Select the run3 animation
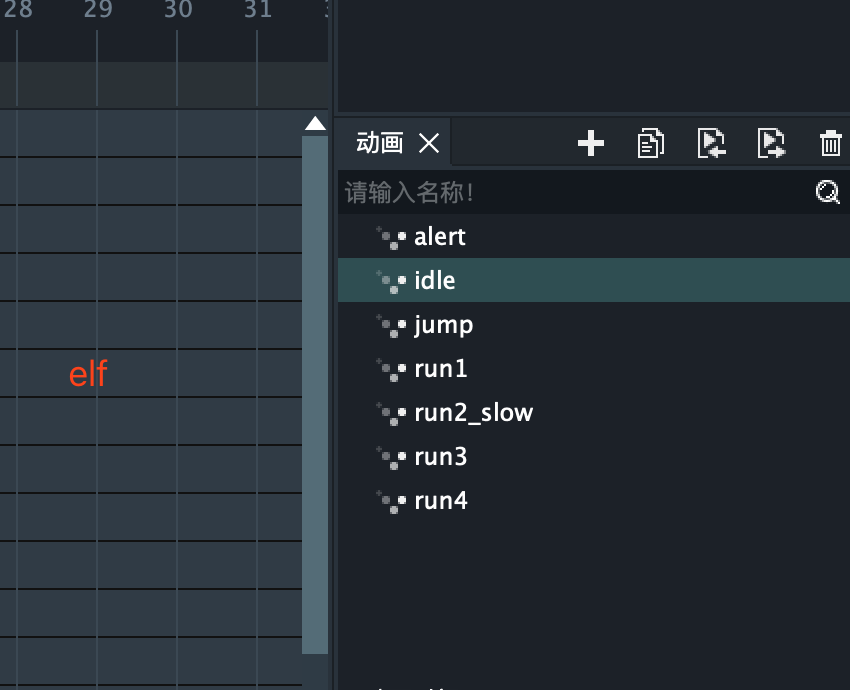This screenshot has height=690, width=850. click(x=441, y=457)
